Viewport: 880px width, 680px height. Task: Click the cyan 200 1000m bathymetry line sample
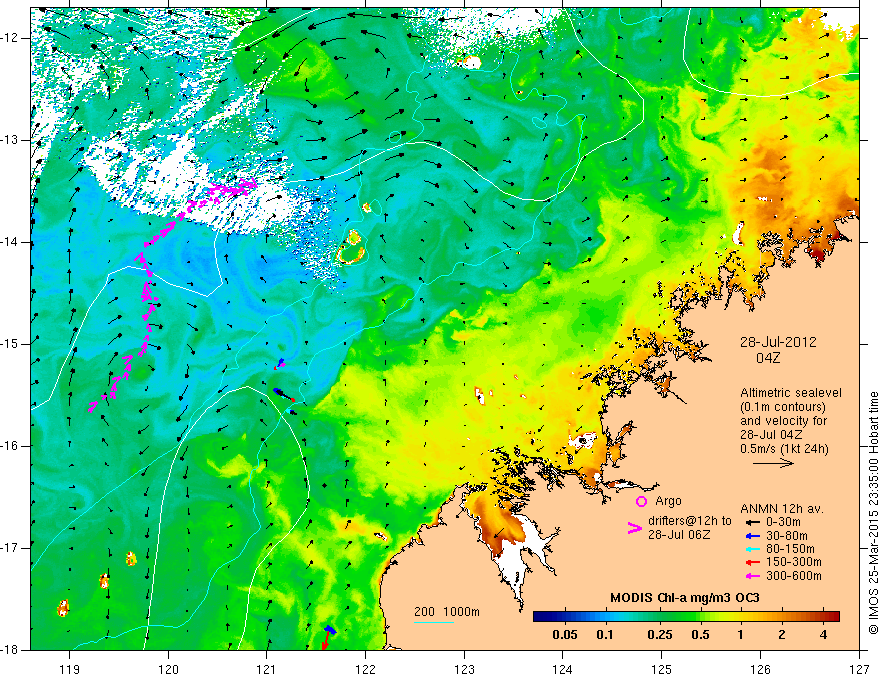point(434,622)
